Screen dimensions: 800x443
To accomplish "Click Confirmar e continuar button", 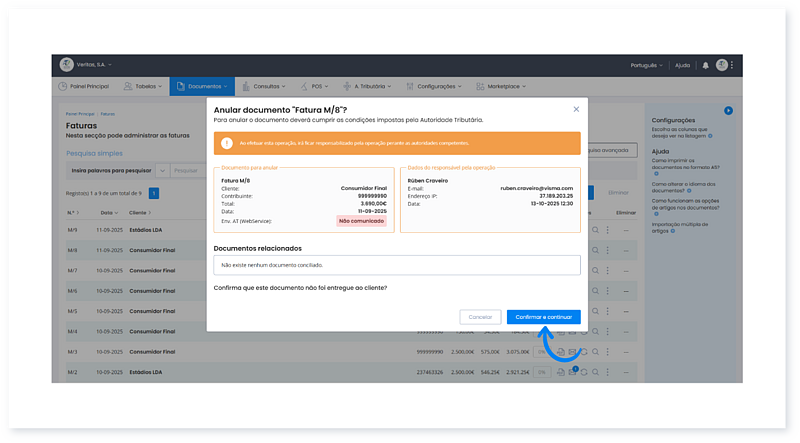I will pyautogui.click(x=543, y=317).
